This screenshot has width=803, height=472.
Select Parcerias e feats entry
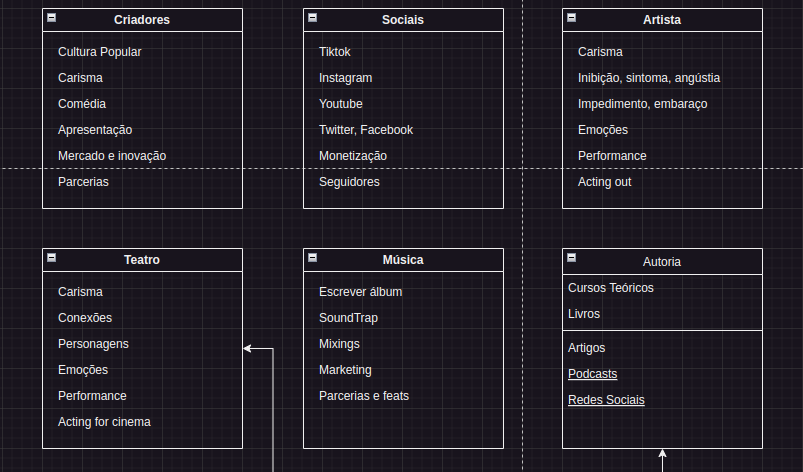(x=364, y=396)
